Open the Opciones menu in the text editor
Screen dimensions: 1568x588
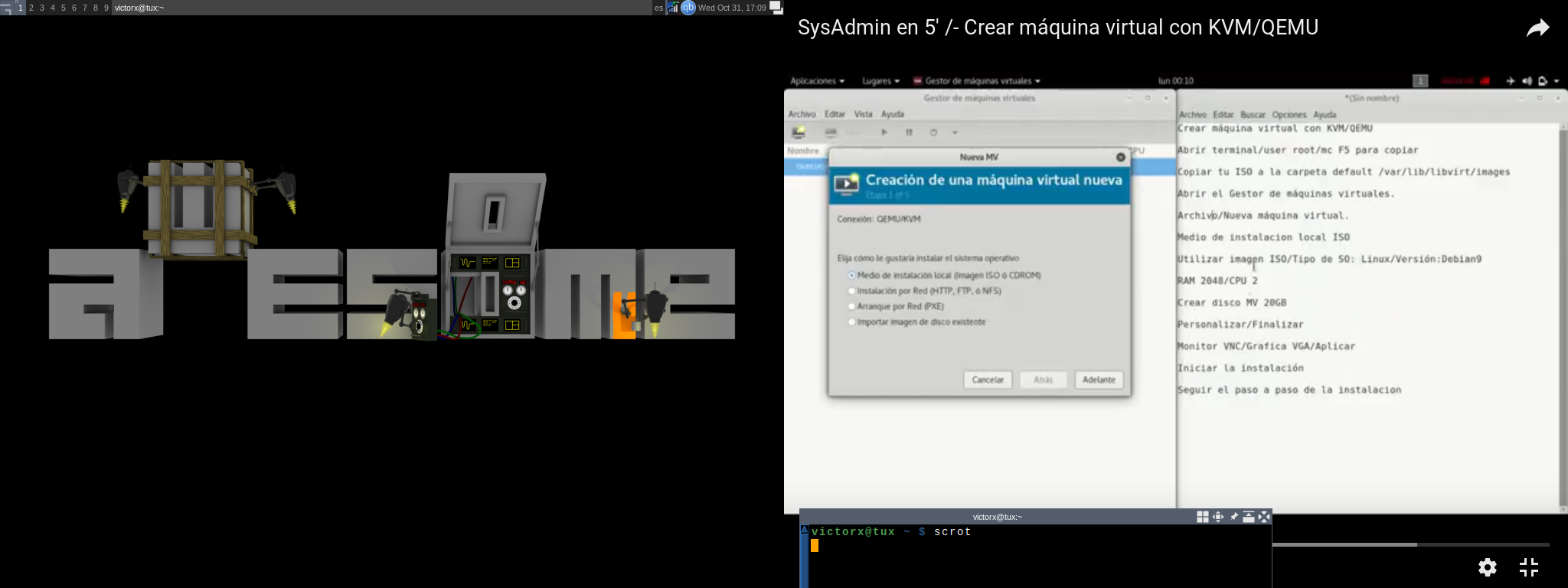1289,115
